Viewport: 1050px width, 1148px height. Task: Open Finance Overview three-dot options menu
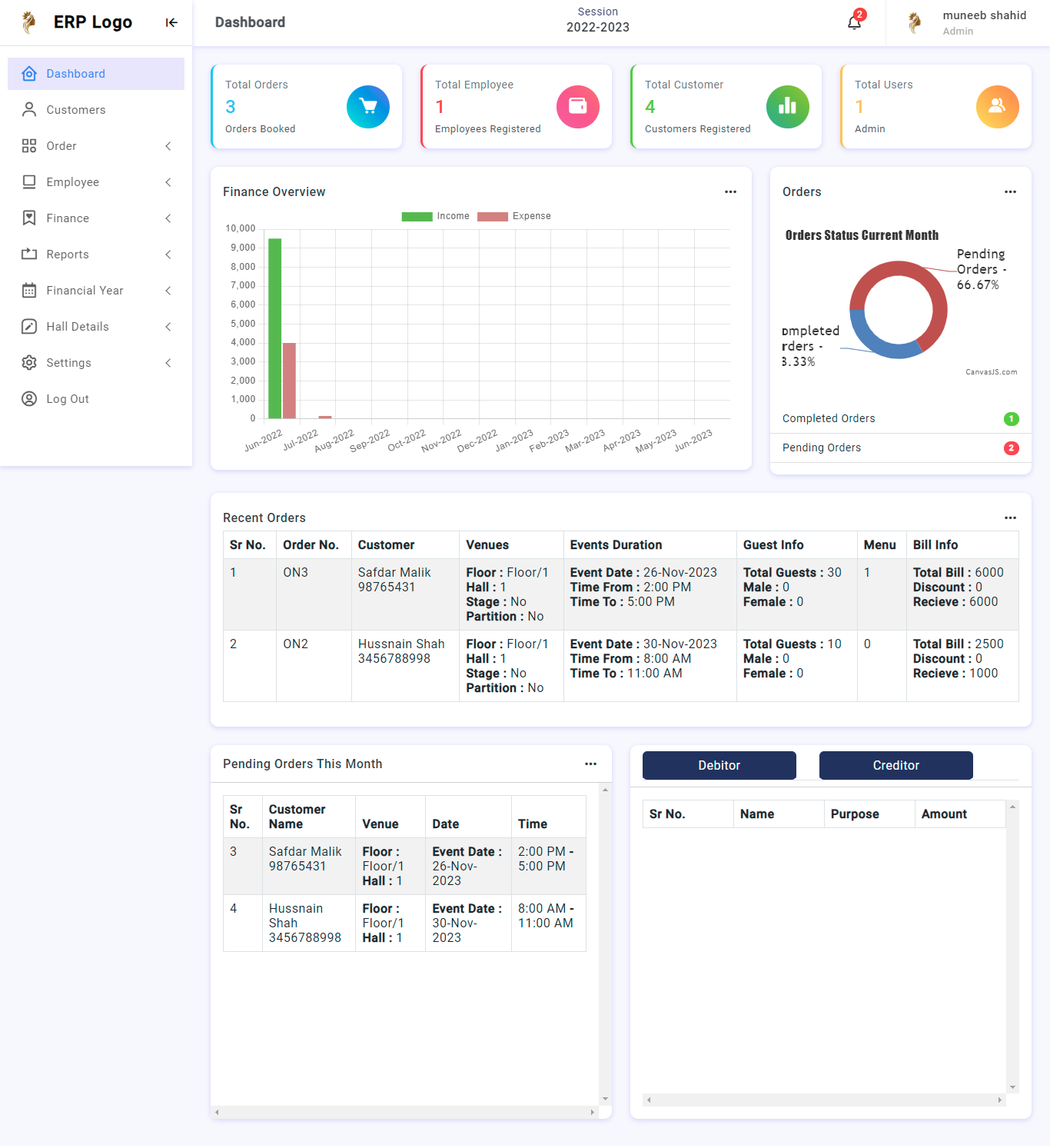point(730,191)
